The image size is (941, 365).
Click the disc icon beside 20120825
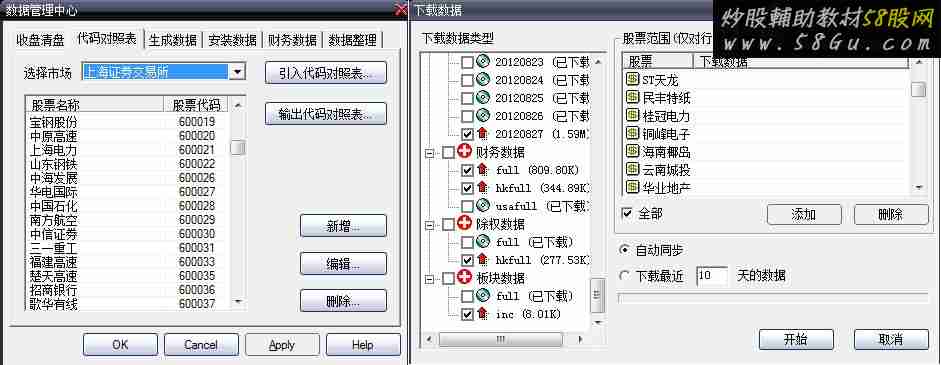(483, 97)
